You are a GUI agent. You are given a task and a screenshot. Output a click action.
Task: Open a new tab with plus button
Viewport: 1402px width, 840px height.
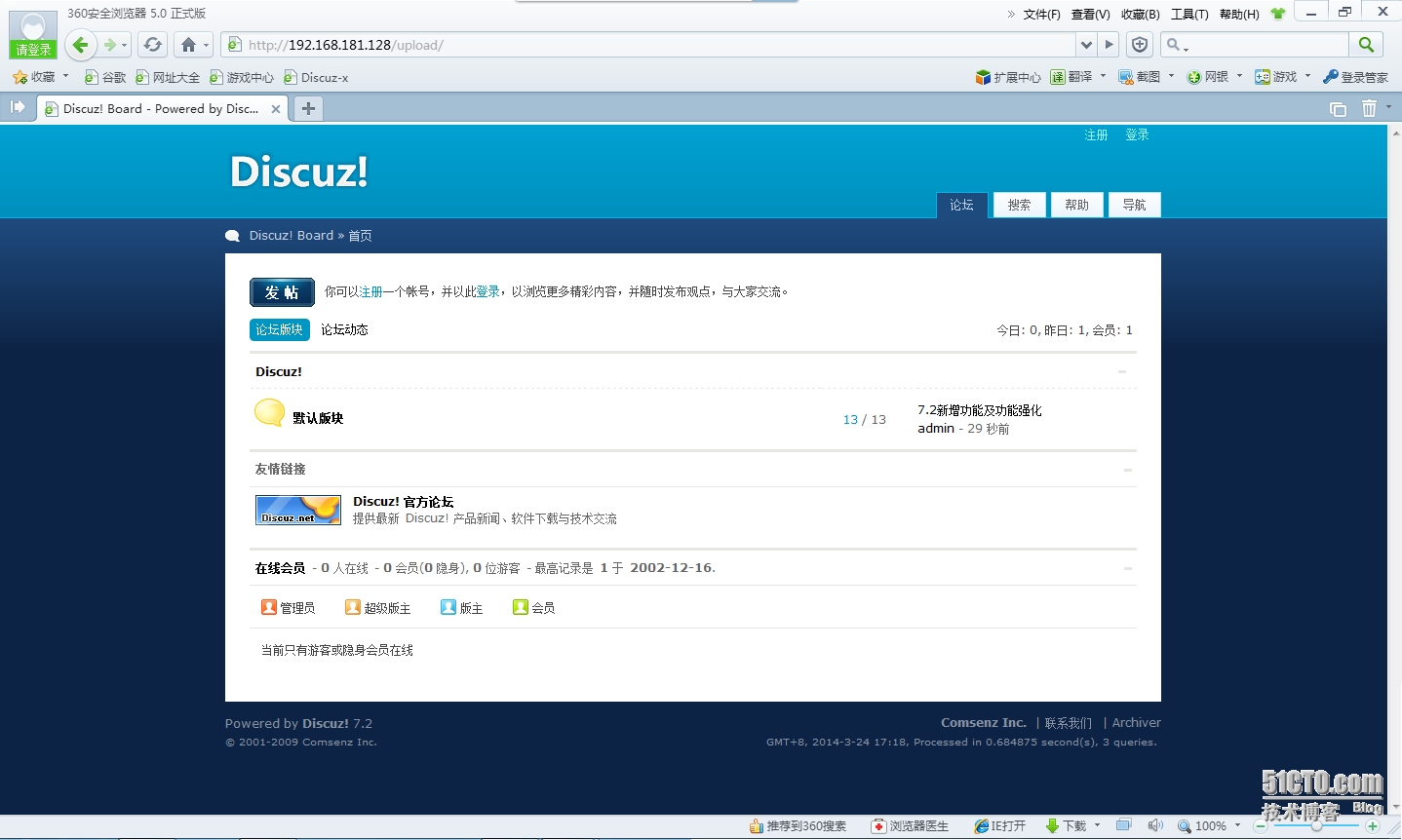point(308,108)
